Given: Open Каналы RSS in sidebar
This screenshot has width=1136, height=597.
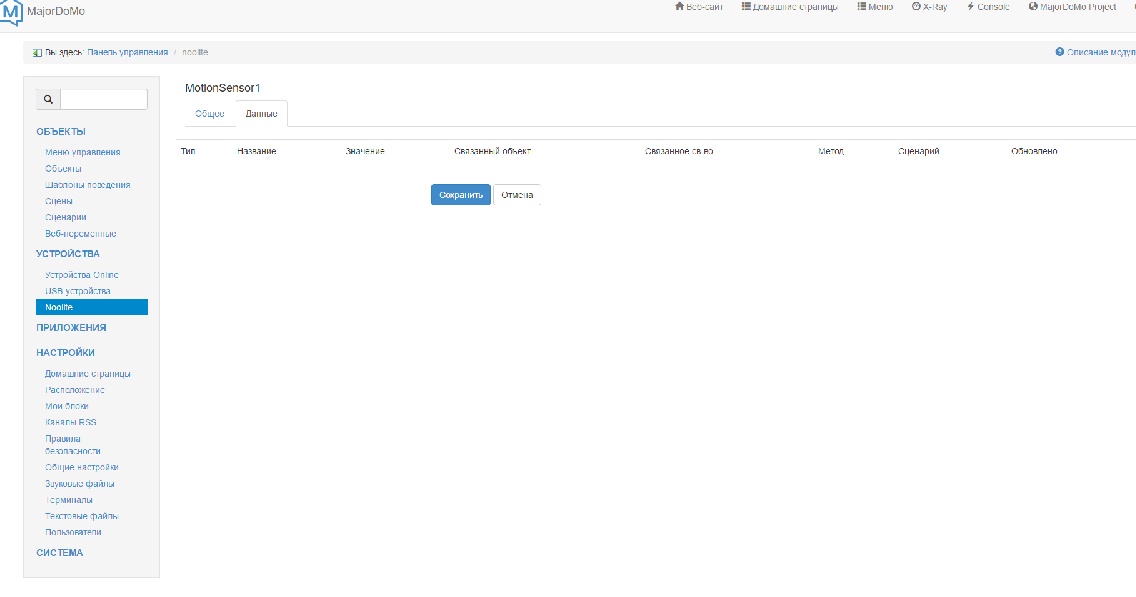Looking at the screenshot, I should point(70,422).
